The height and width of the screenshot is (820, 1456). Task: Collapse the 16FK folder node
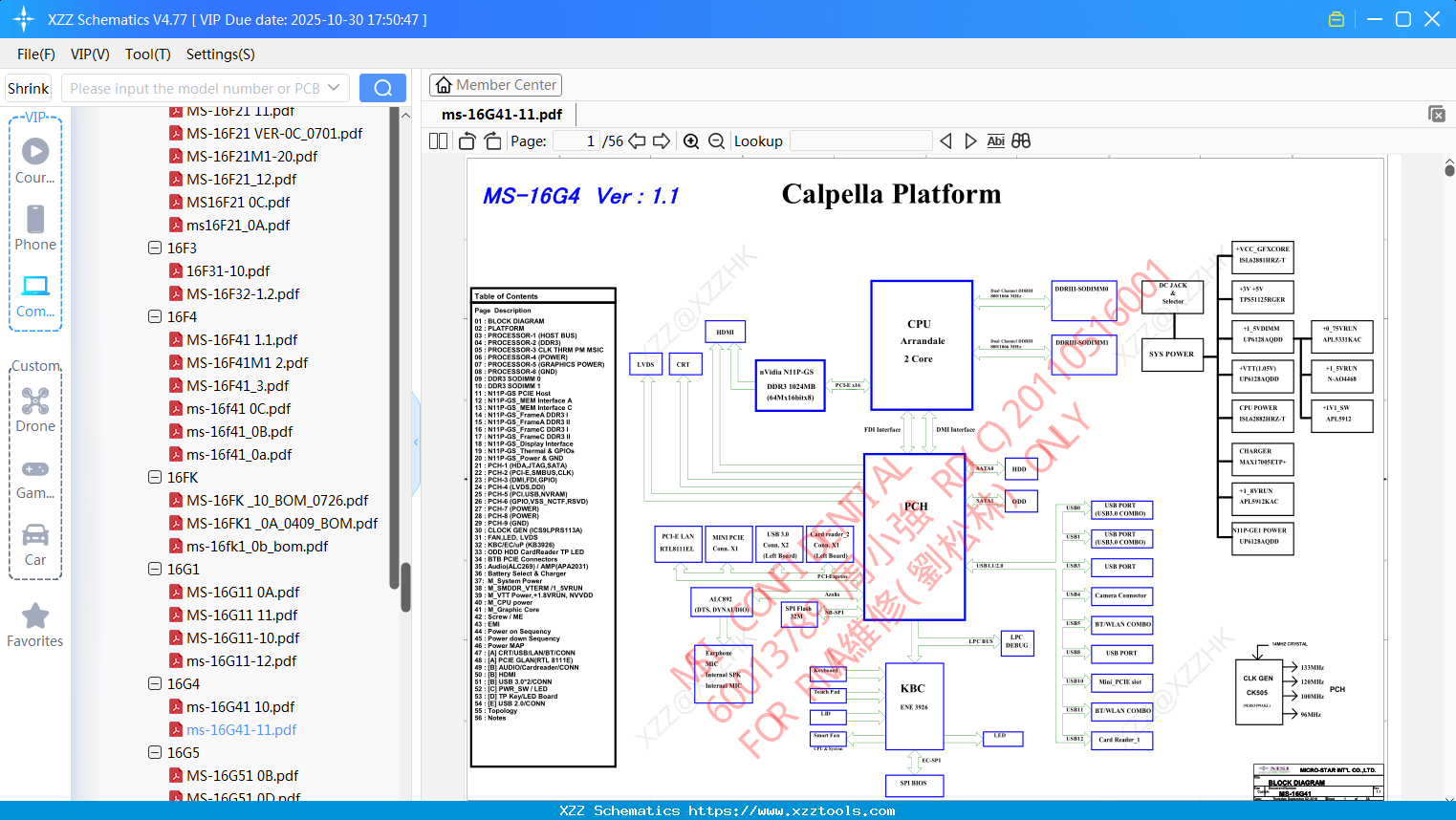pyautogui.click(x=155, y=477)
